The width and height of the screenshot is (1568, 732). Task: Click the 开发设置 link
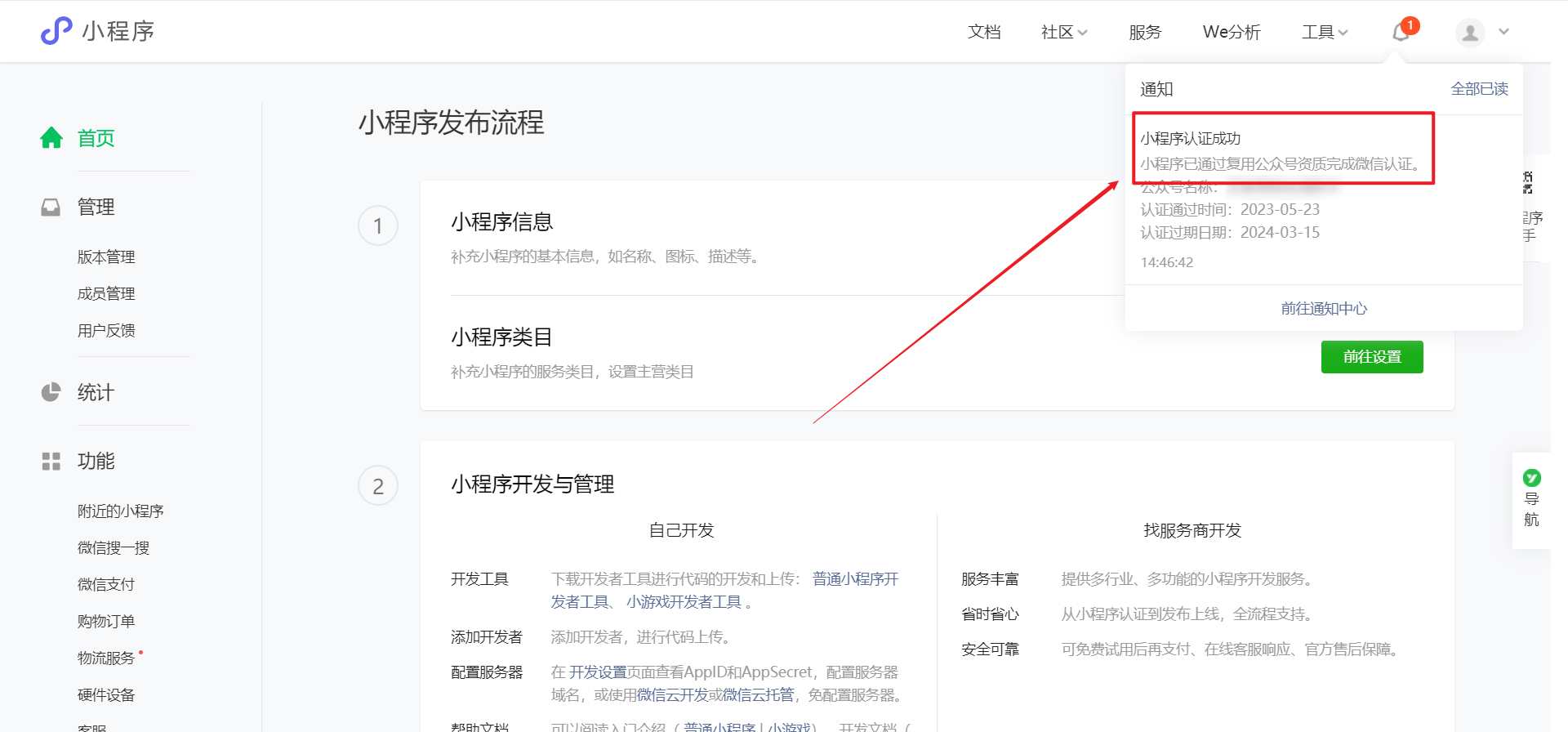pyautogui.click(x=598, y=672)
